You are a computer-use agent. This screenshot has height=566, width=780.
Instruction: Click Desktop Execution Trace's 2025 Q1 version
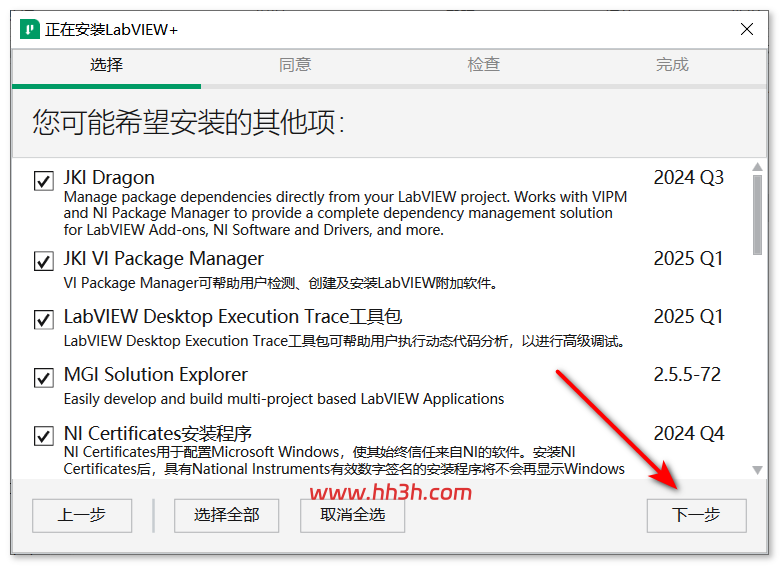tap(688, 317)
